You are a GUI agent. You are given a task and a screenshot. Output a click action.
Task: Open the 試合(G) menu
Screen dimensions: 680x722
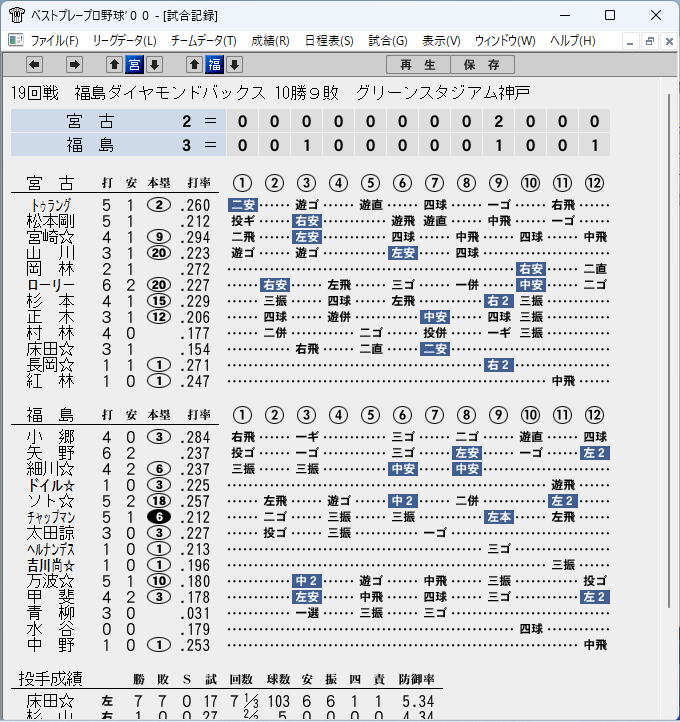pos(388,41)
